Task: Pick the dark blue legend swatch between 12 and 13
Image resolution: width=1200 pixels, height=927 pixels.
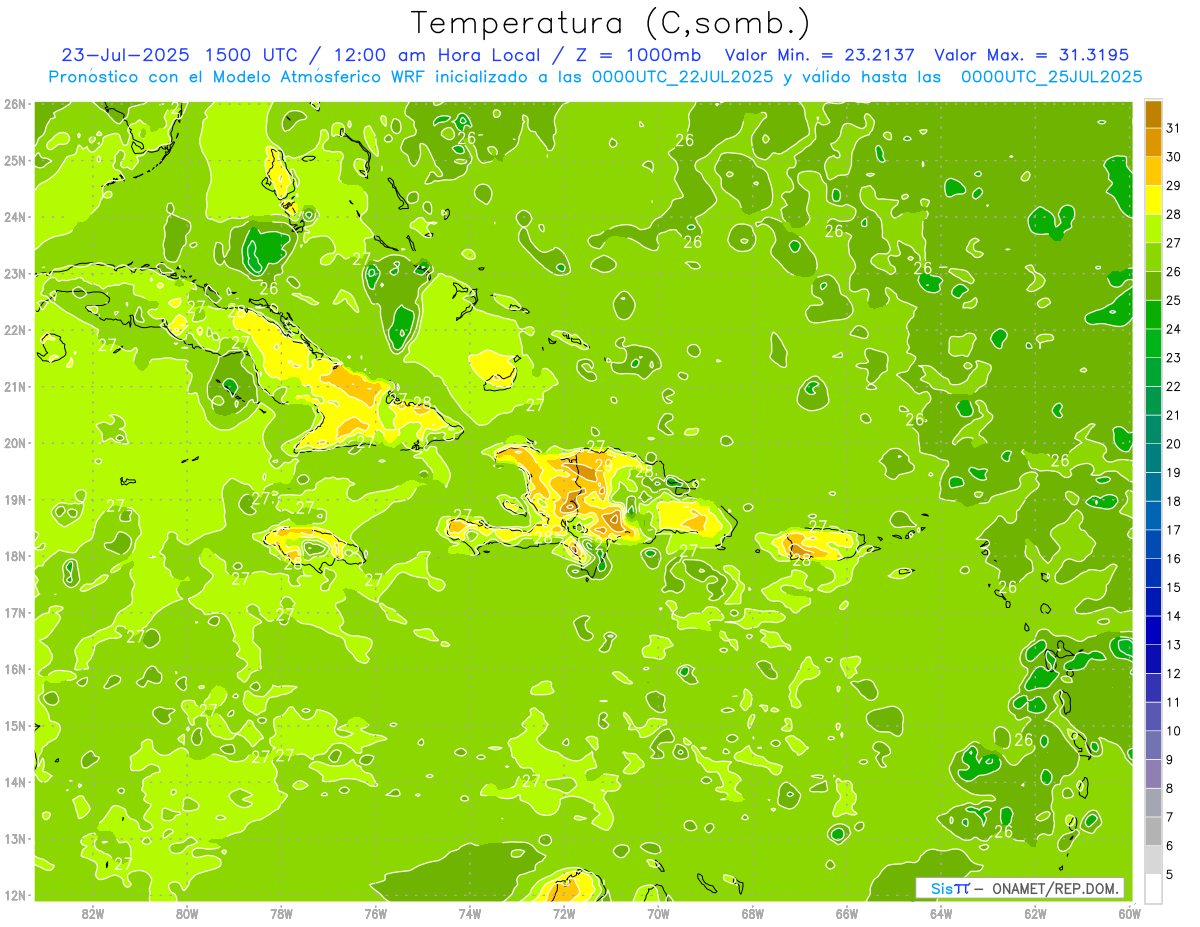Action: 1153,659
